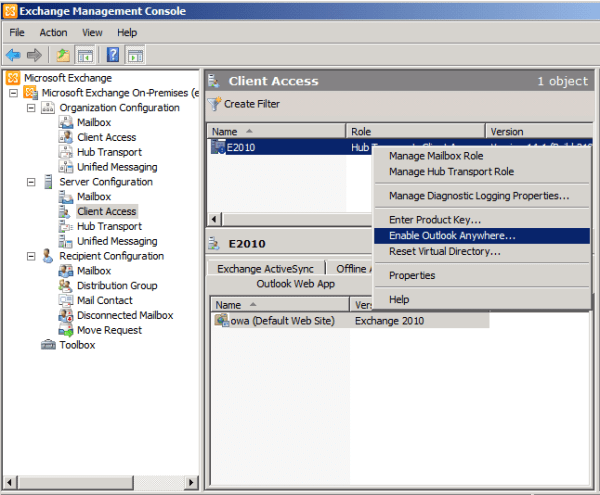Image resolution: width=600 pixels, height=495 pixels.
Task: Click the Back arrow toolbar icon
Action: click(x=13, y=55)
